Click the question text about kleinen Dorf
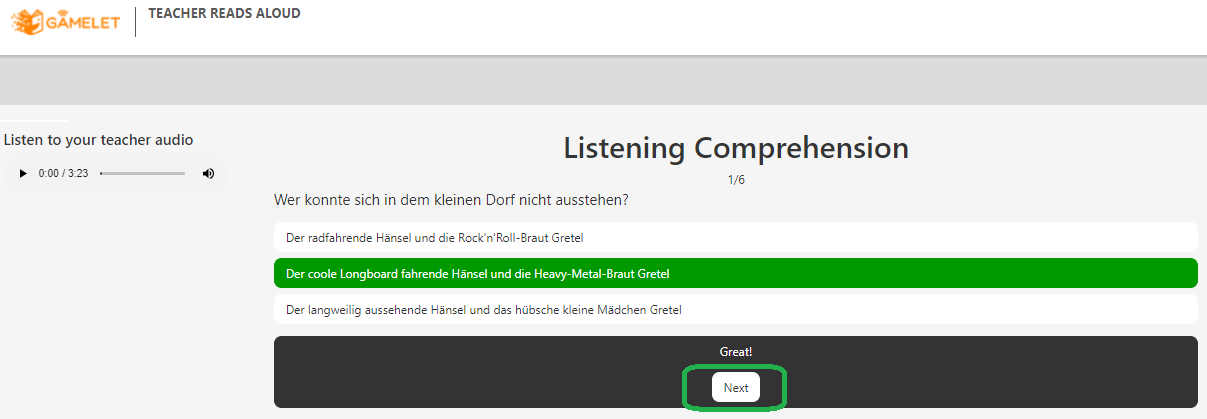The image size is (1207, 419). click(x=451, y=200)
